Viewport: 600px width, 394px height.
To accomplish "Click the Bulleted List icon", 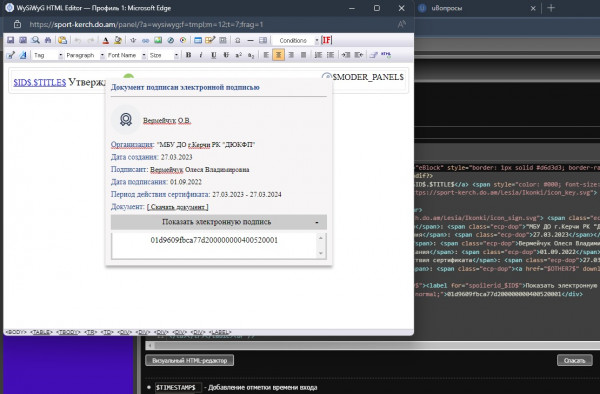I will (330, 55).
